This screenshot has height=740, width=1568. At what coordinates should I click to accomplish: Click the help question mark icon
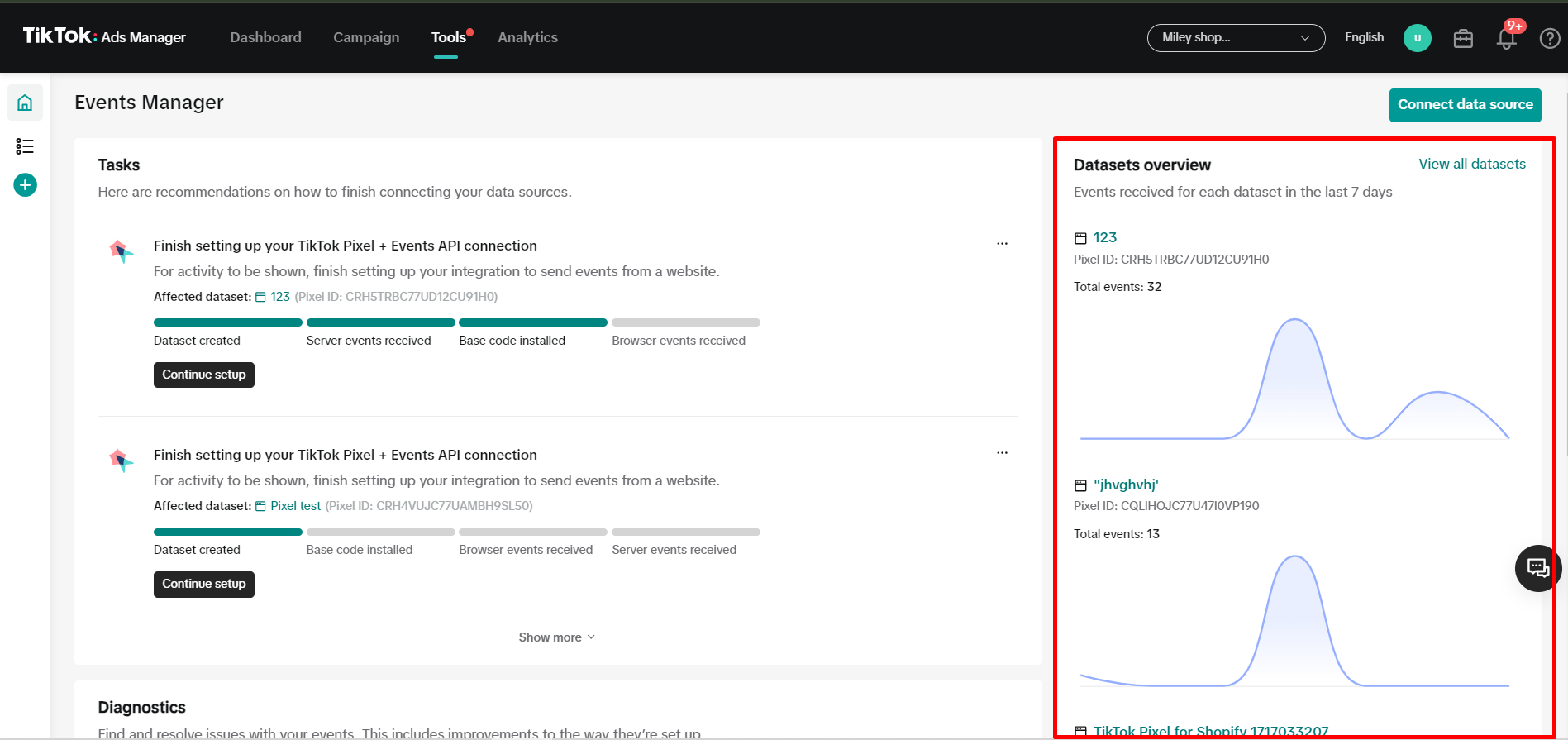[x=1549, y=38]
